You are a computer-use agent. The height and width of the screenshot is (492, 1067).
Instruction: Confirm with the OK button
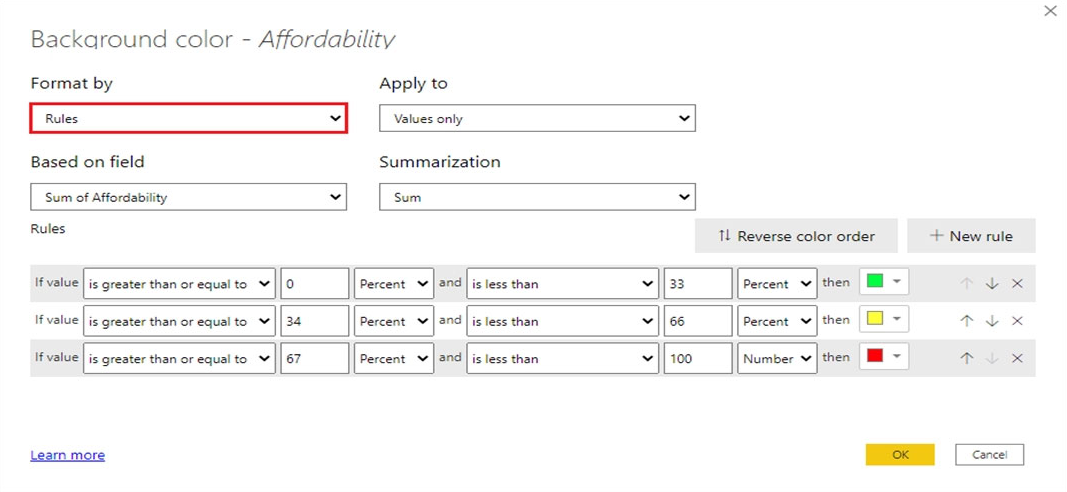pos(900,455)
